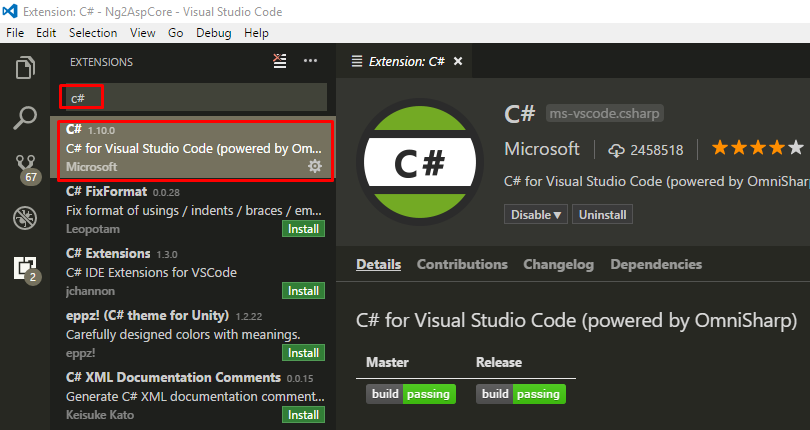
Task: Click the download count 2458518
Action: 646,150
